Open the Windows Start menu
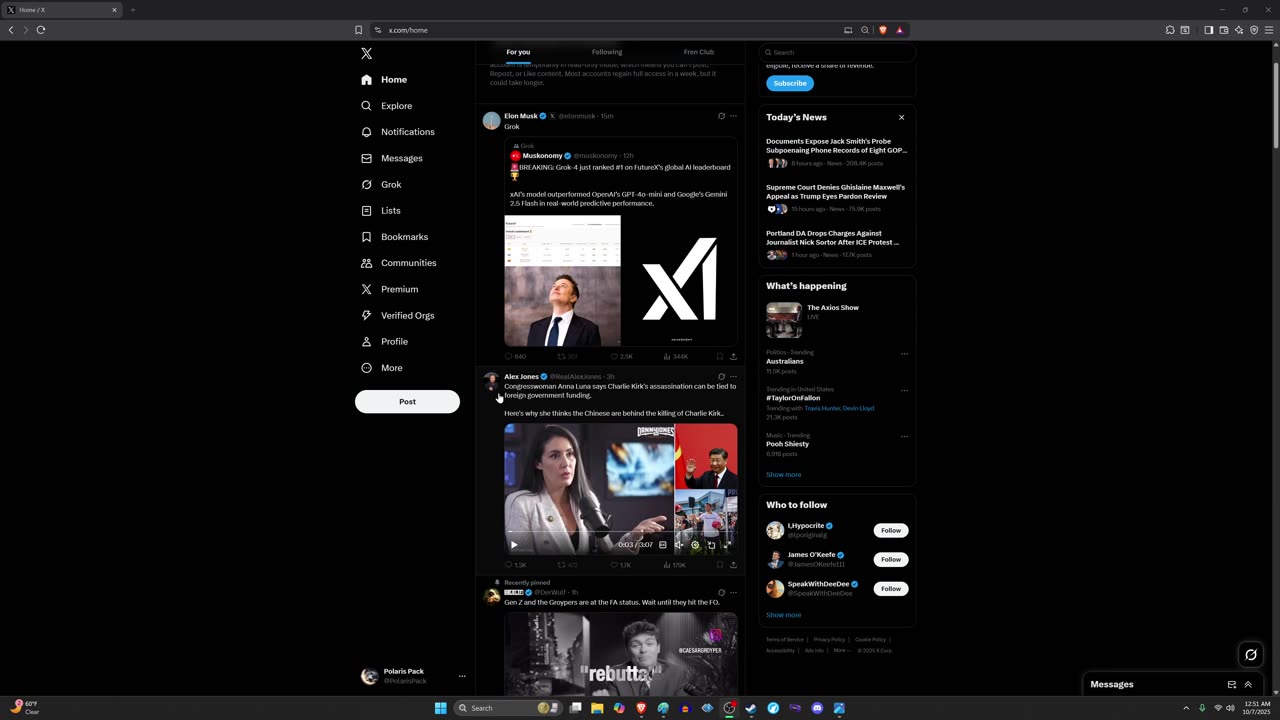The image size is (1280, 720). pyautogui.click(x=440, y=708)
